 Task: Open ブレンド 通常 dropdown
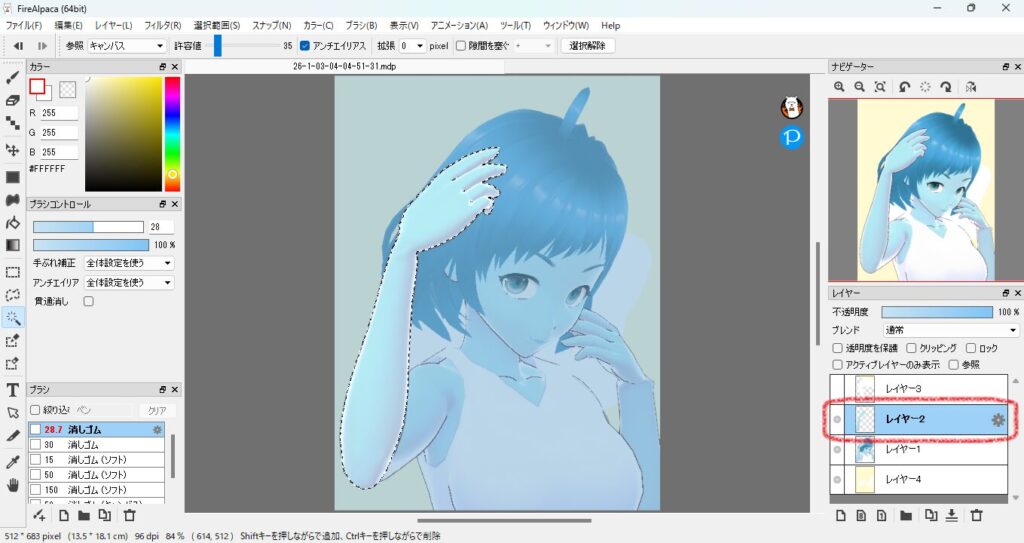(951, 330)
